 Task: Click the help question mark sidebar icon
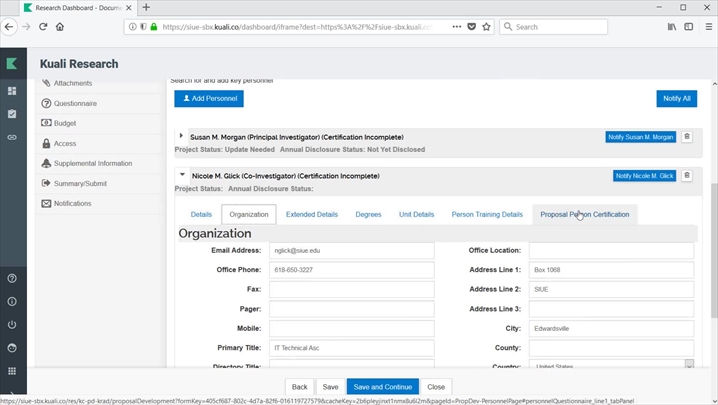(x=12, y=278)
